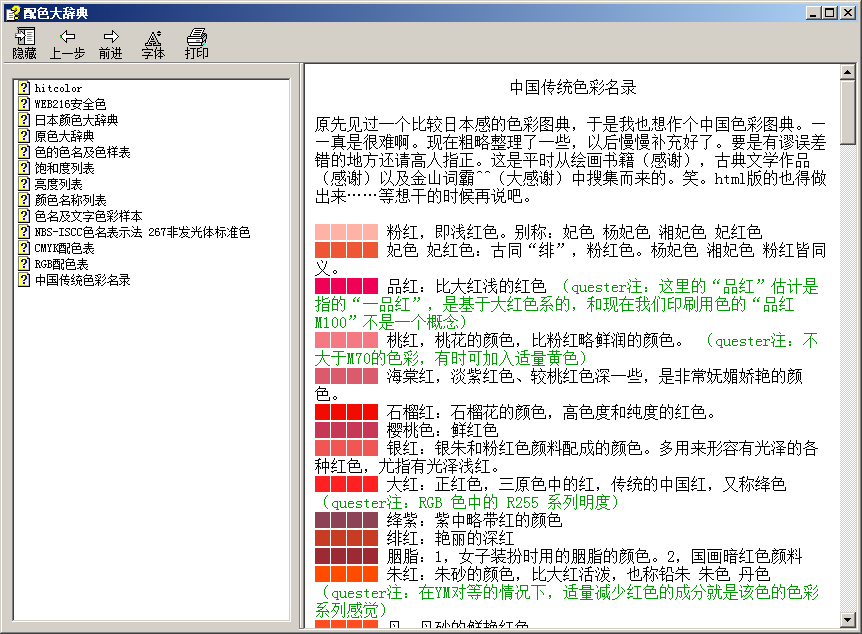Click help icon beside 颜色名称列表
The height and width of the screenshot is (634, 862).
point(24,200)
